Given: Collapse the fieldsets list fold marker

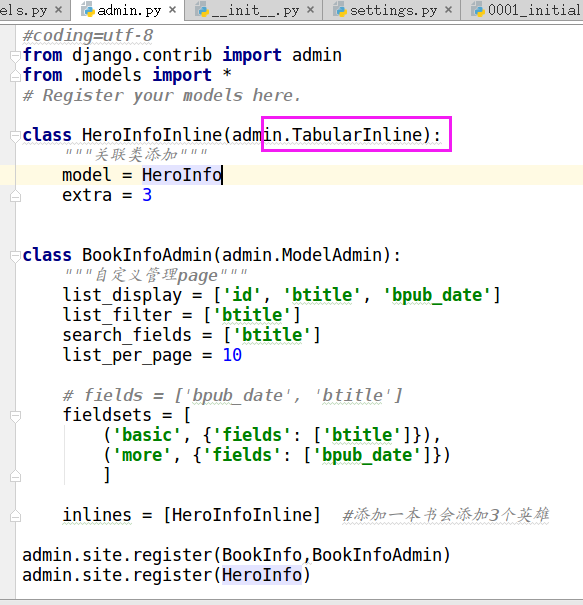Looking at the screenshot, I should click(x=15, y=416).
